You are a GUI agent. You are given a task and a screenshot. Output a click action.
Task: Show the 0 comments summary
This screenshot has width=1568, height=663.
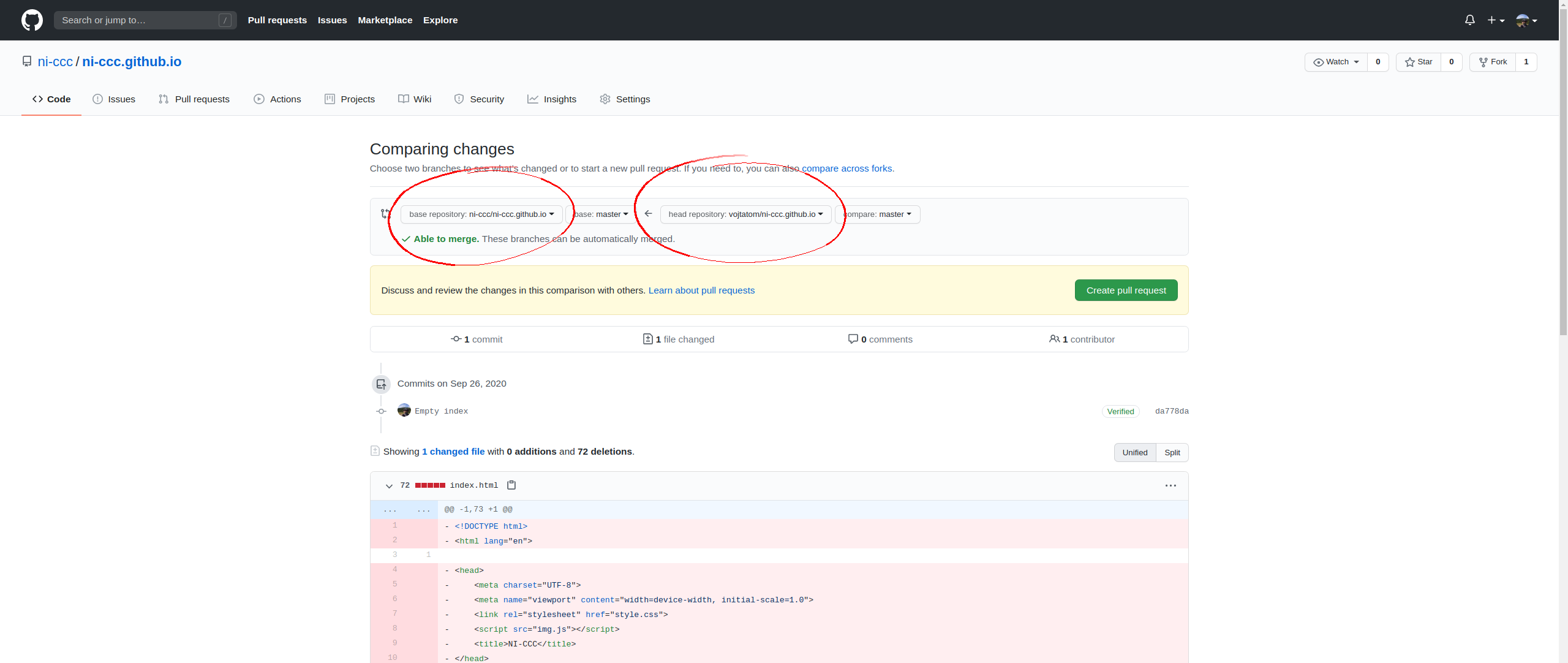(x=880, y=339)
